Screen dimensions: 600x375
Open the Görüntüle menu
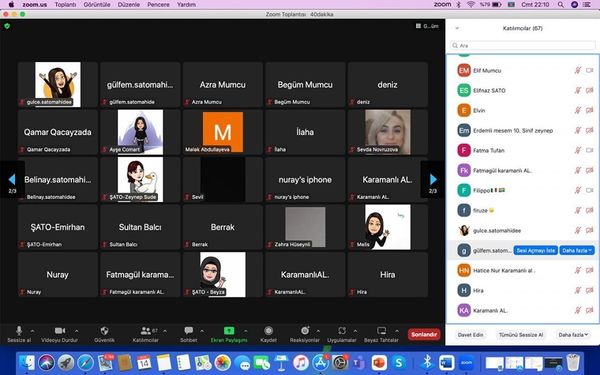[x=97, y=5]
